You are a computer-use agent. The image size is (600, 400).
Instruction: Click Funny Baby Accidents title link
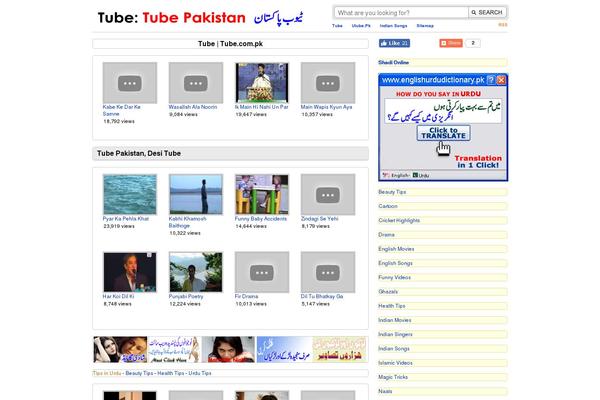pos(261,219)
